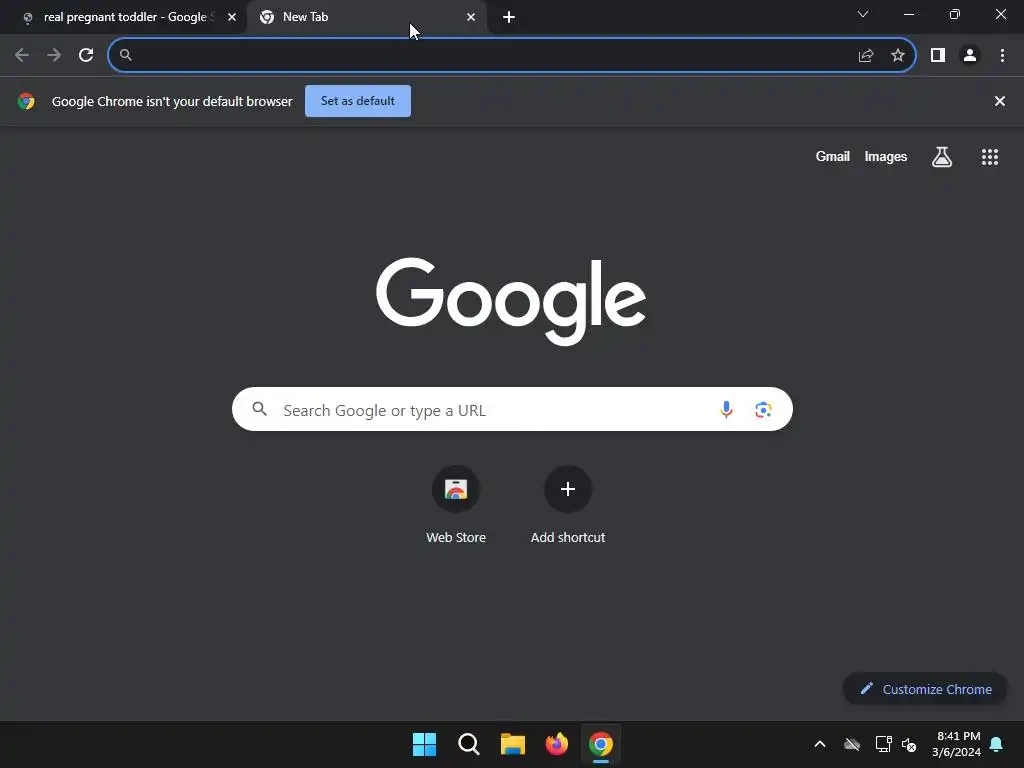This screenshot has height=768, width=1024.
Task: Open the Chrome profile avatar menu
Action: 970,55
